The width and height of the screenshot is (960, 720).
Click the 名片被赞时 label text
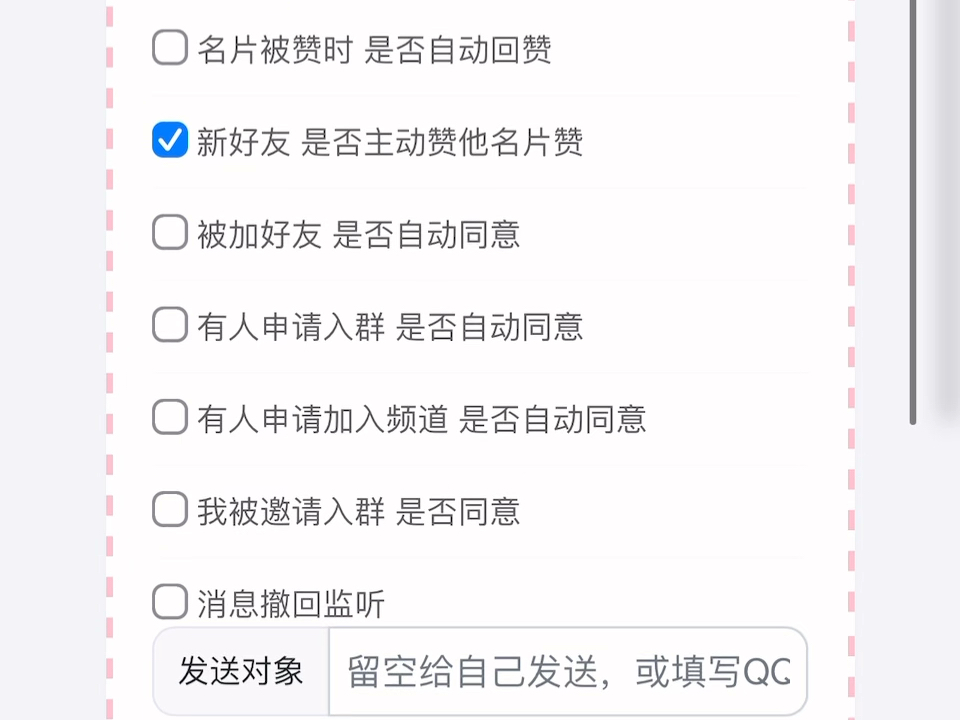point(274,49)
